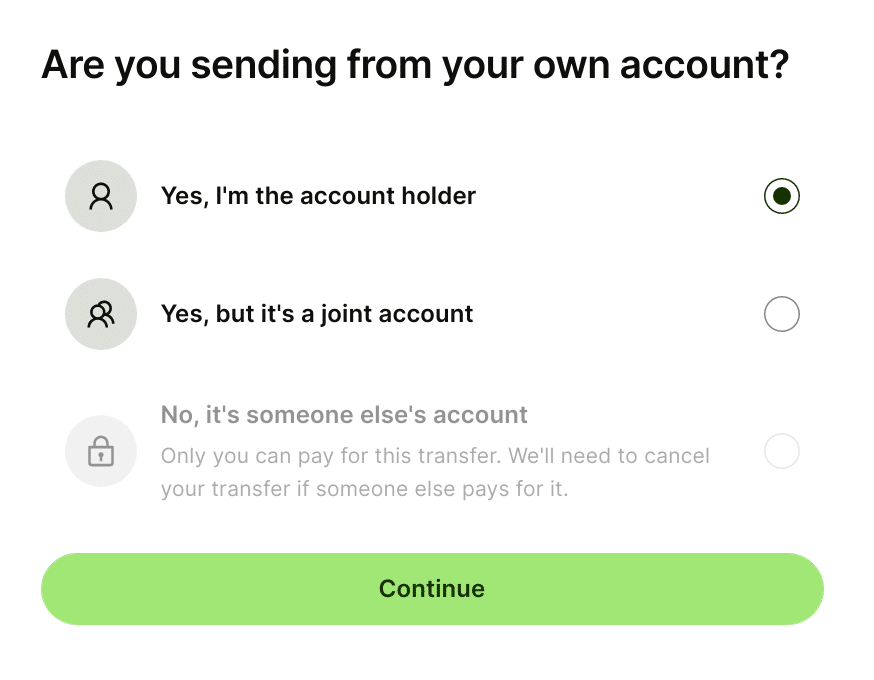
Task: Click "Yes, but it's a joint account" label
Action: [317, 314]
